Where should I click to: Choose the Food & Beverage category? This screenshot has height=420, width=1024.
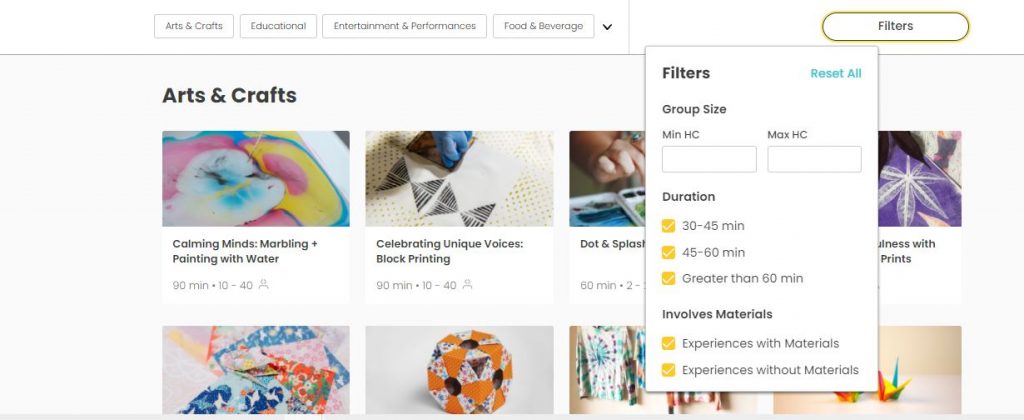pyautogui.click(x=543, y=26)
